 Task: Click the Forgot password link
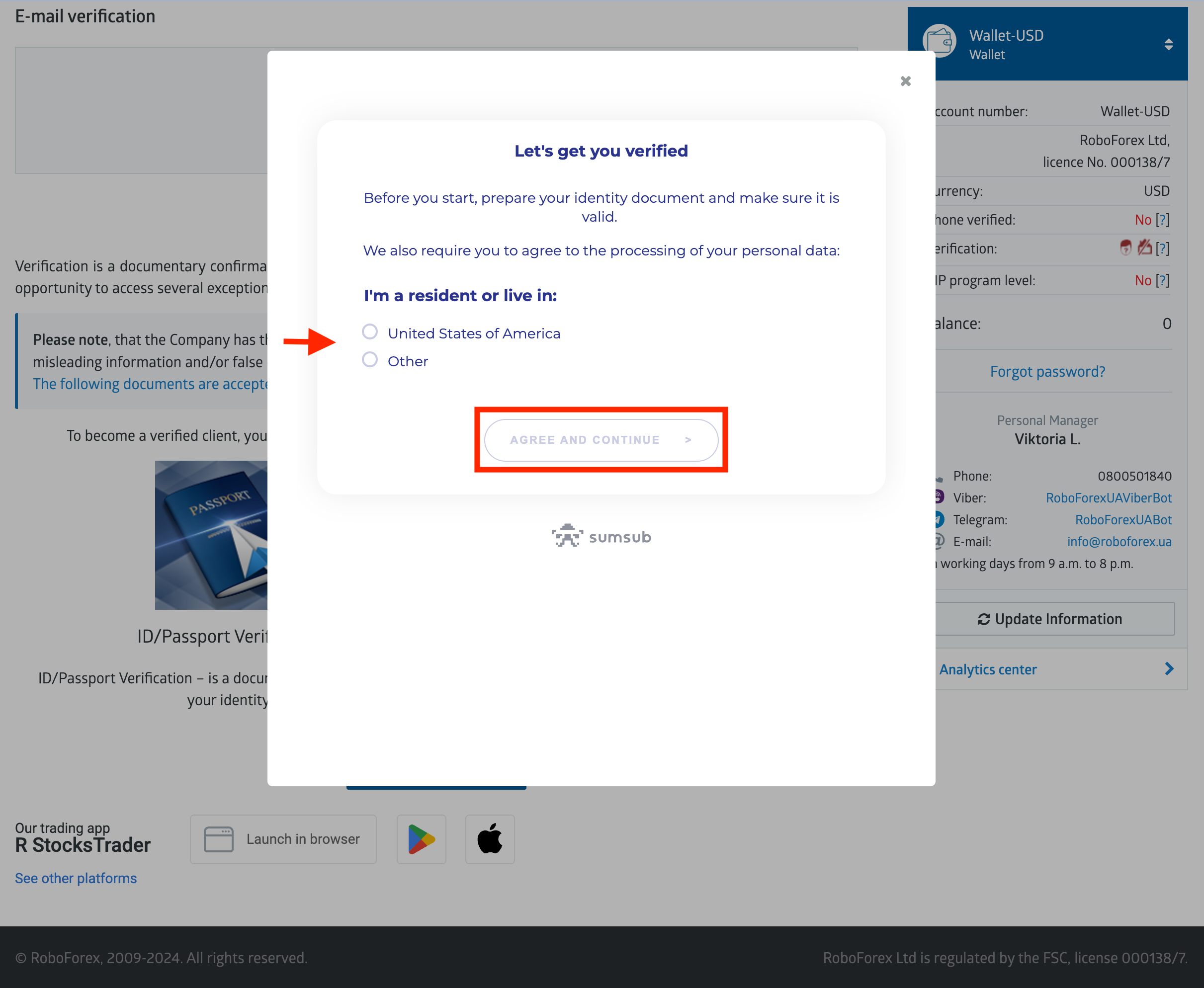1047,372
